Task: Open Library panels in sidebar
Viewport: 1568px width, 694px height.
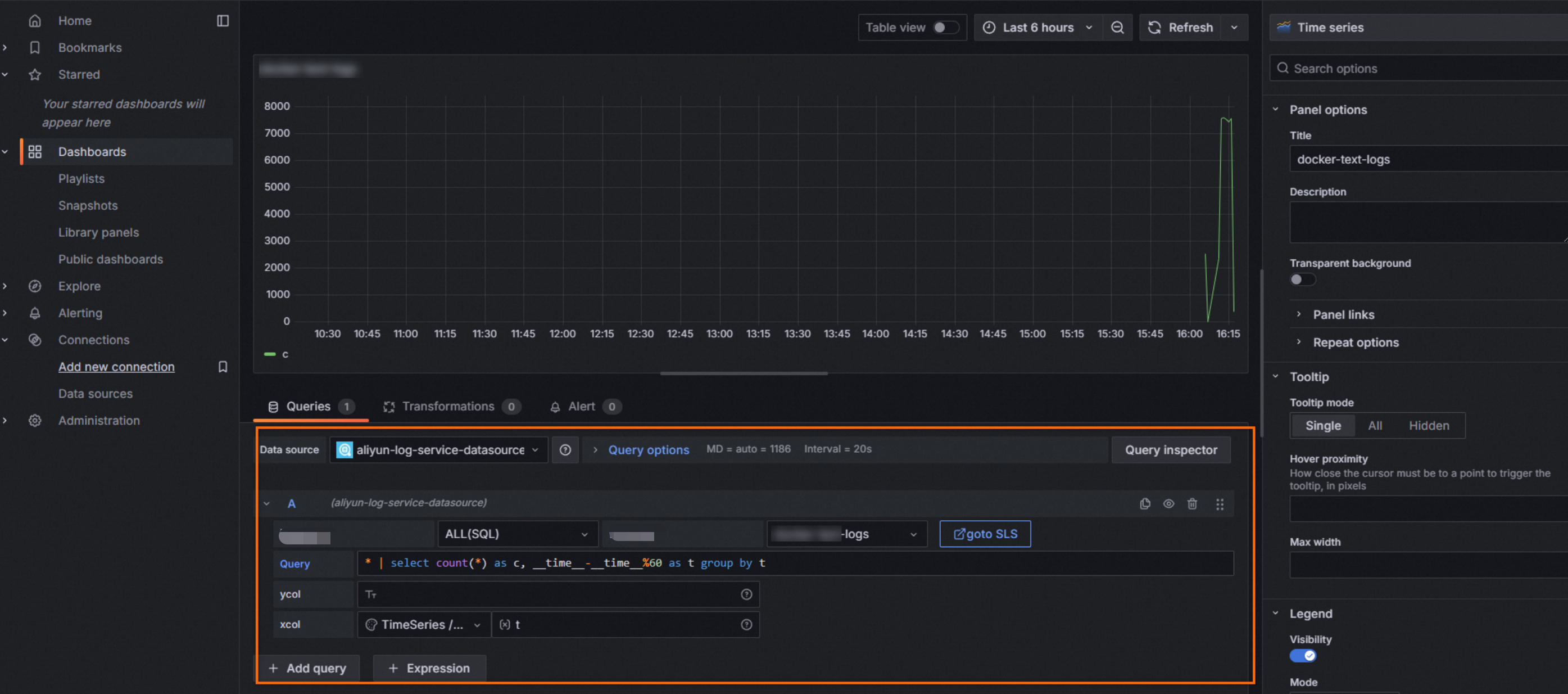Action: (98, 232)
